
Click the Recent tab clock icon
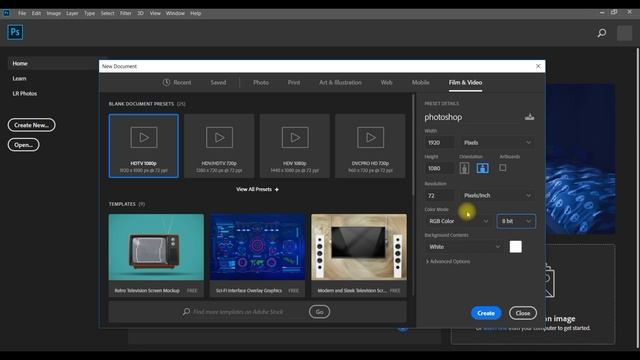tap(166, 82)
